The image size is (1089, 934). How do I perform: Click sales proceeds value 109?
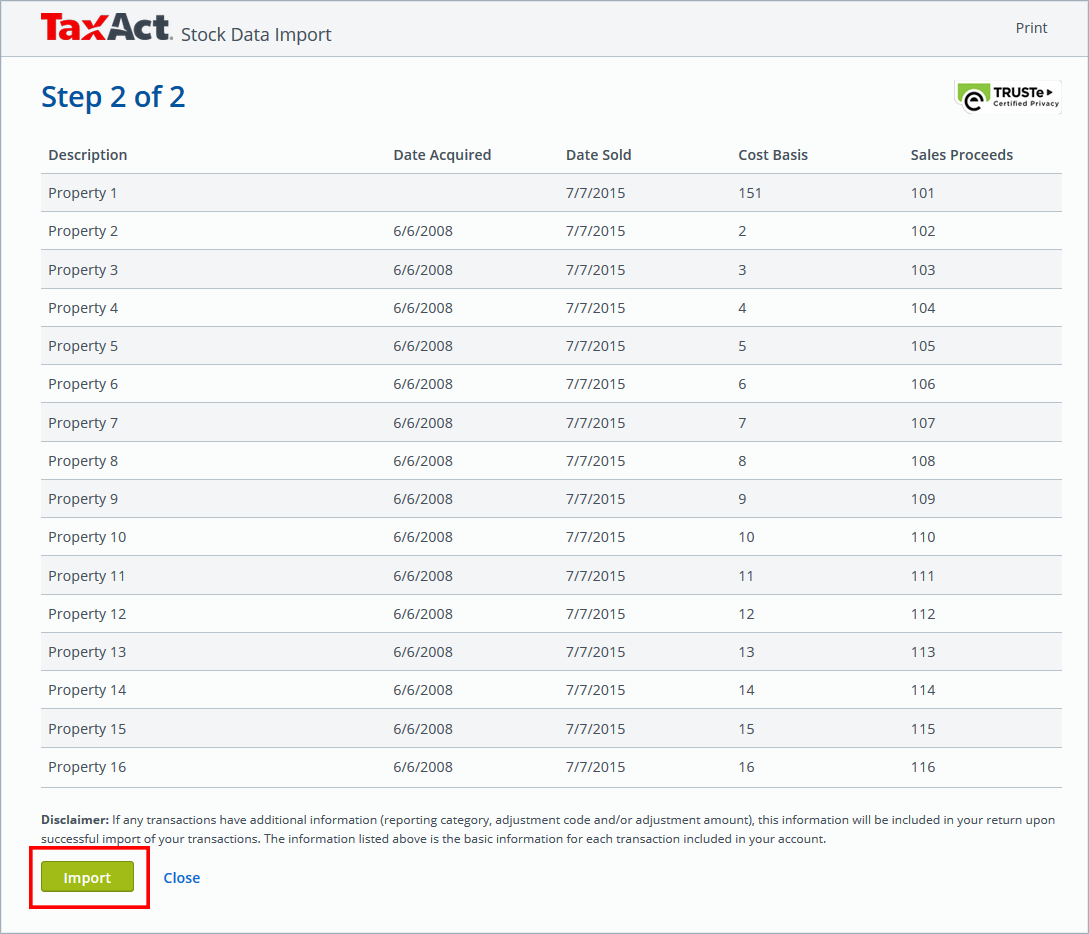tap(922, 500)
